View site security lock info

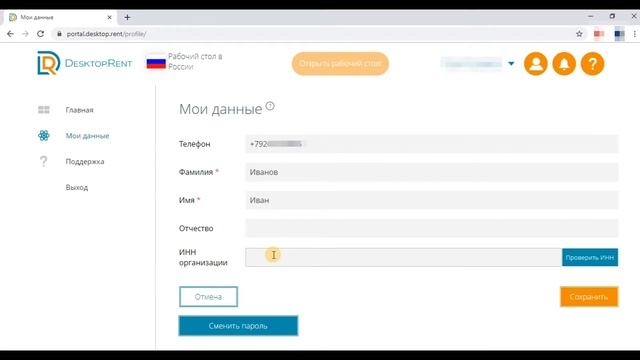[59, 34]
